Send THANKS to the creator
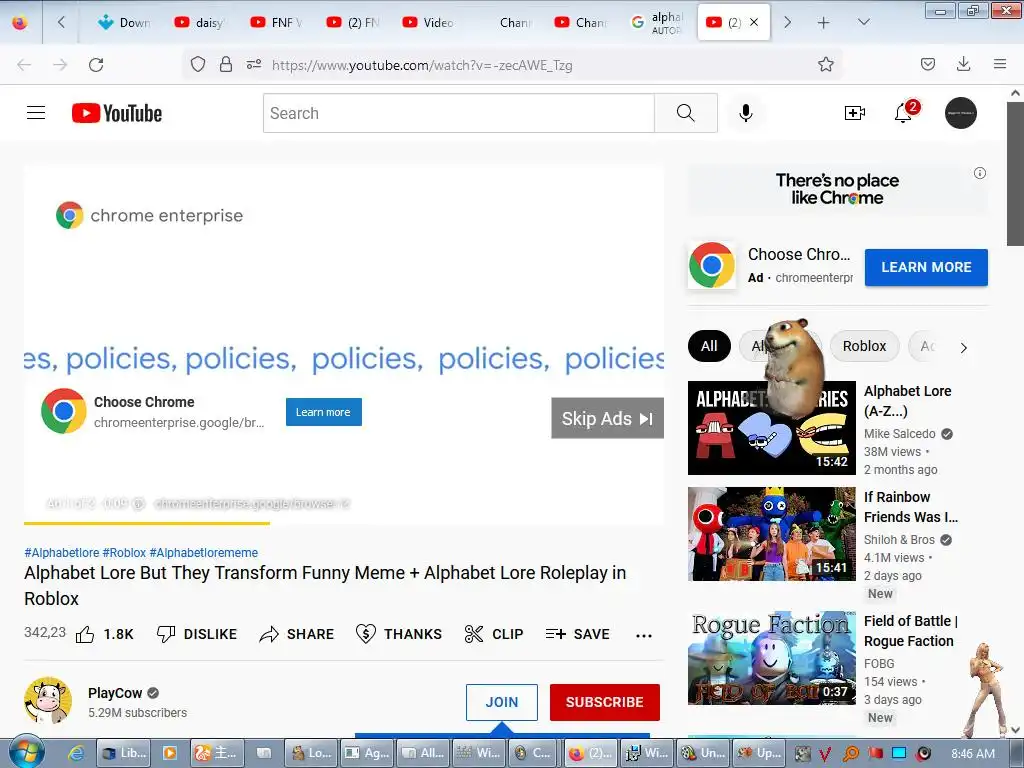The width and height of the screenshot is (1024, 768). tap(399, 634)
